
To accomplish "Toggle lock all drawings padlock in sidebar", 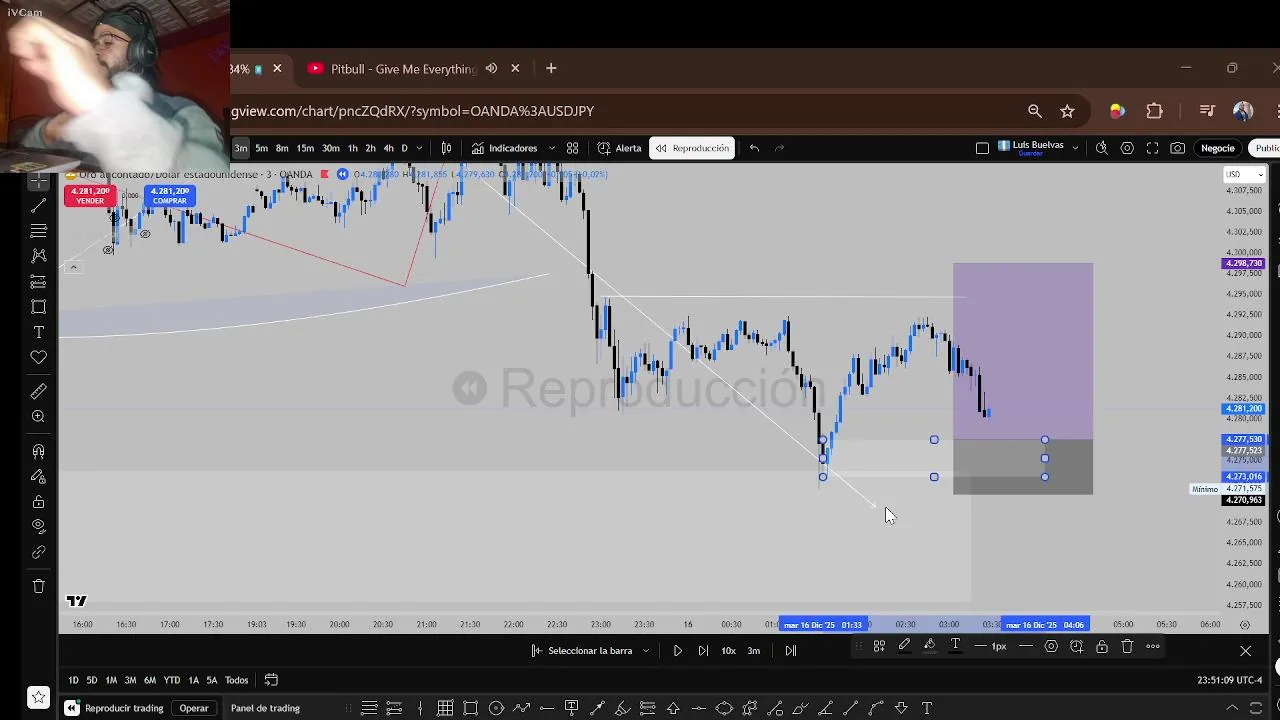I will tap(38, 502).
